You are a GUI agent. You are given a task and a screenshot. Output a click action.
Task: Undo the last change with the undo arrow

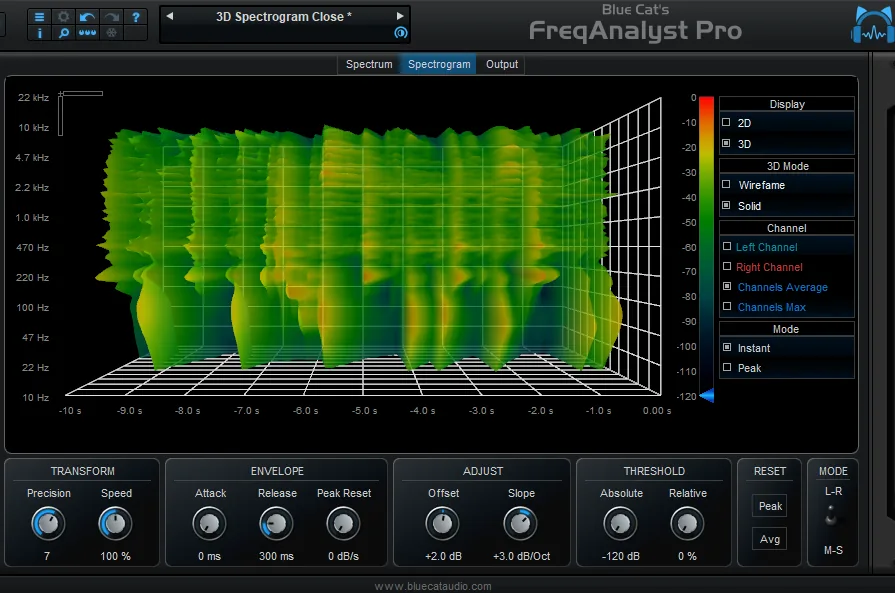(x=87, y=17)
